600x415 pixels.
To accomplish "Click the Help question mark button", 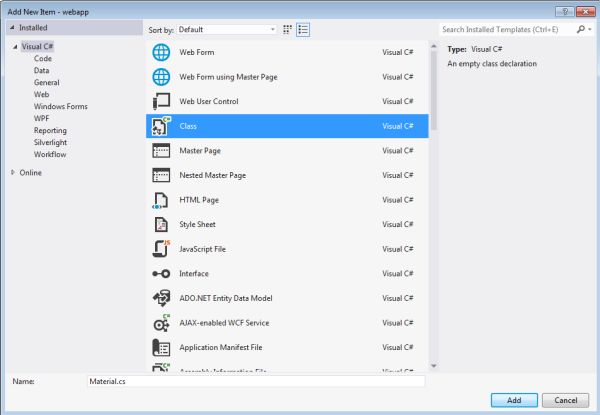I will coord(565,11).
